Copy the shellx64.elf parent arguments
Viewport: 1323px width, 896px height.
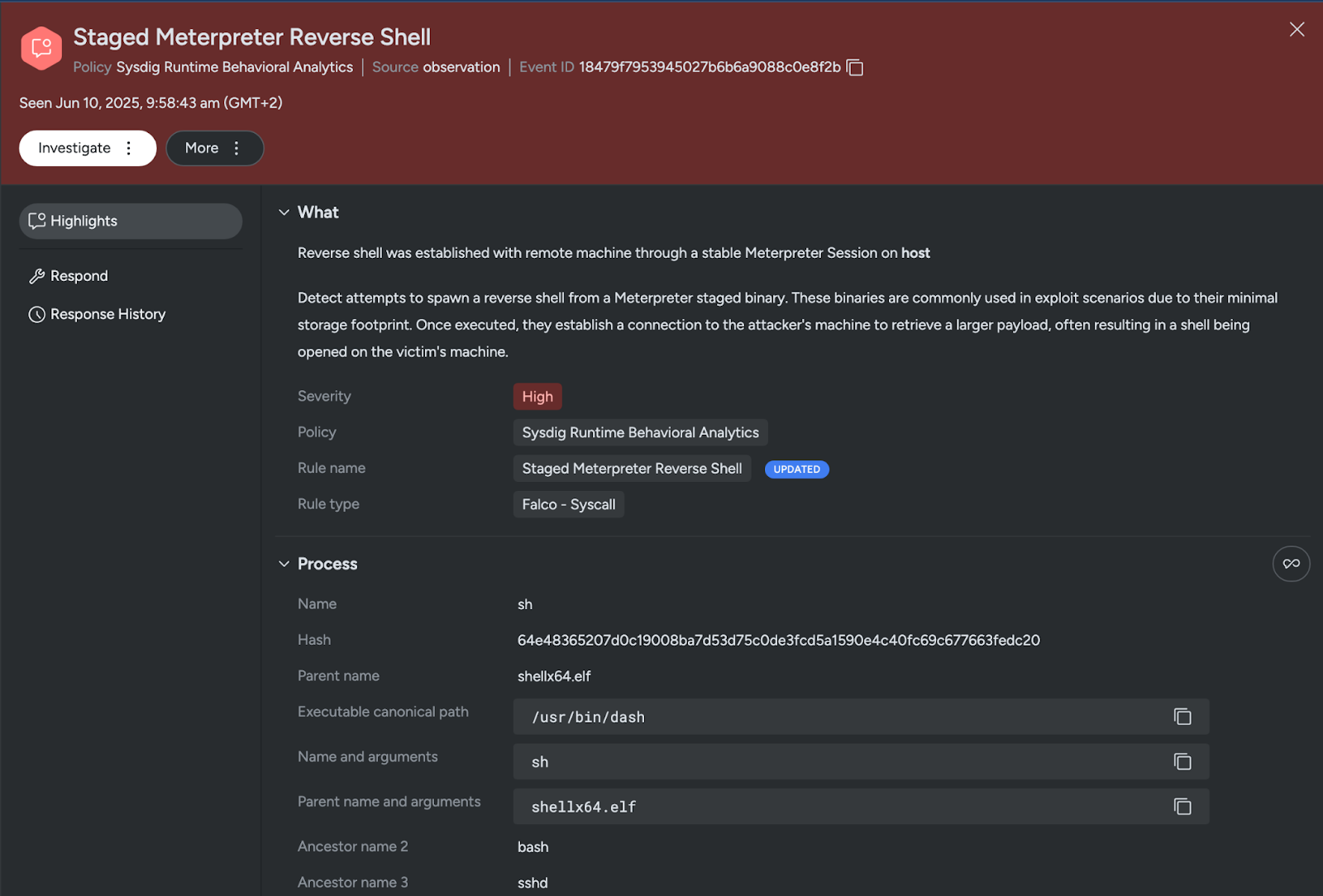(x=1182, y=806)
